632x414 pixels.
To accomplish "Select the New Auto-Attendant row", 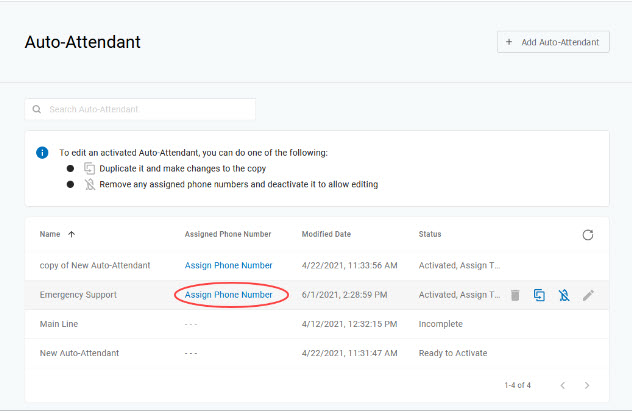I will click(x=82, y=354).
